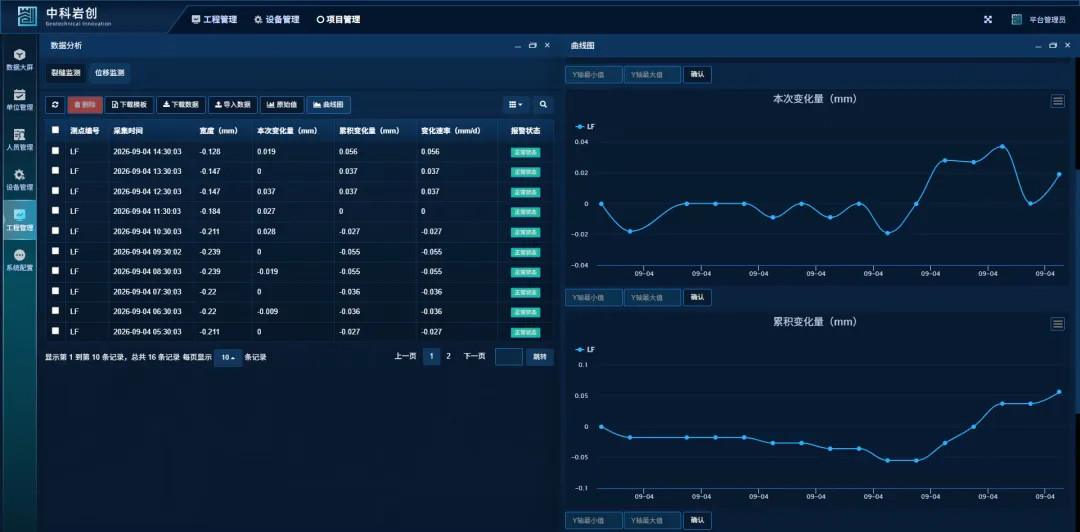Click the search magnifier in table toolbar
This screenshot has height=532, width=1080.
coord(543,105)
